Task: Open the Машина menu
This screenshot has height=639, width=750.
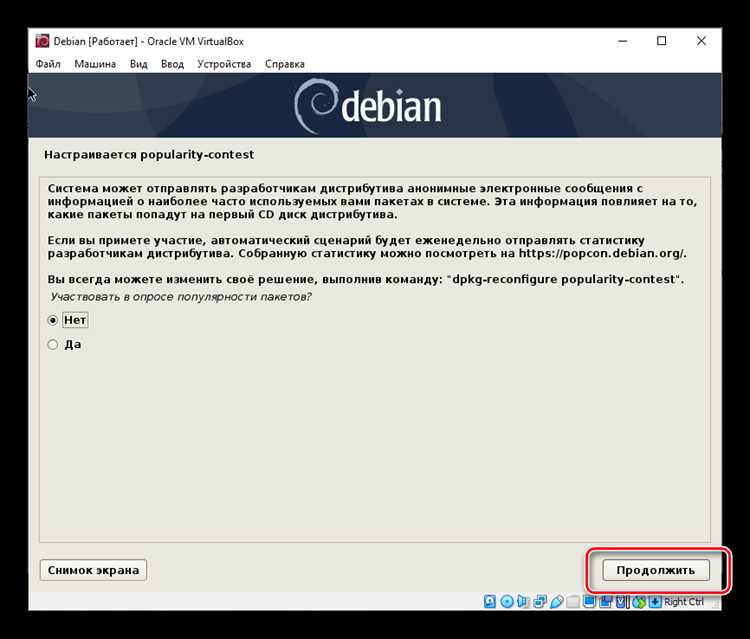Action: [95, 64]
